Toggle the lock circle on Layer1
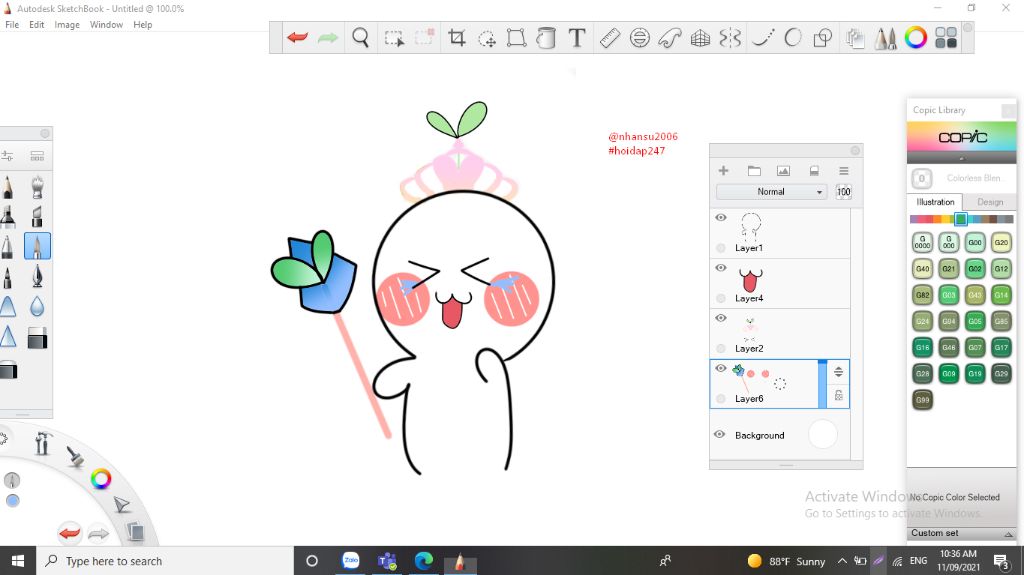Viewport: 1024px width, 575px height. click(x=720, y=248)
